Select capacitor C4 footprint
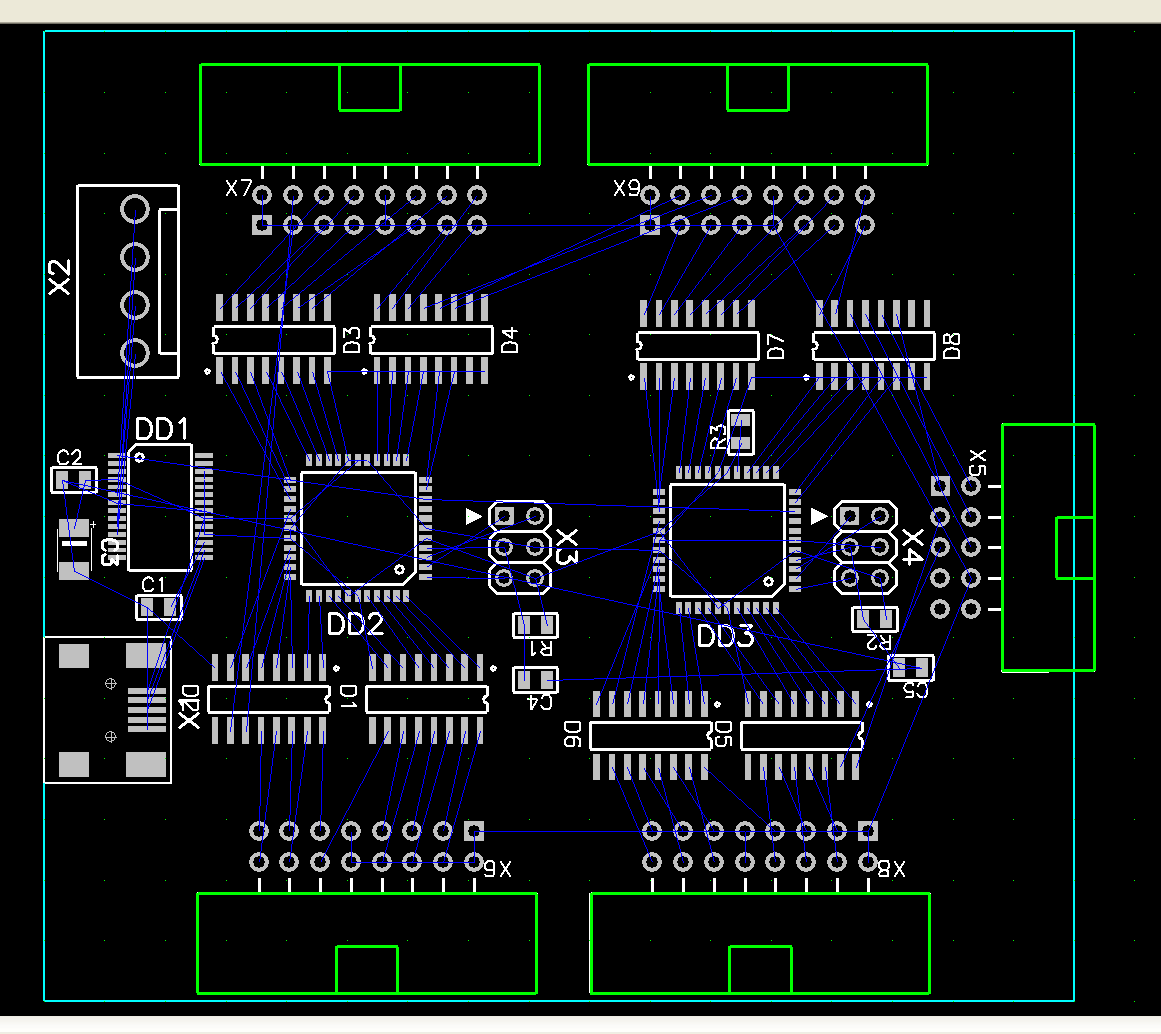Viewport: 1161px width, 1034px height. [x=535, y=679]
